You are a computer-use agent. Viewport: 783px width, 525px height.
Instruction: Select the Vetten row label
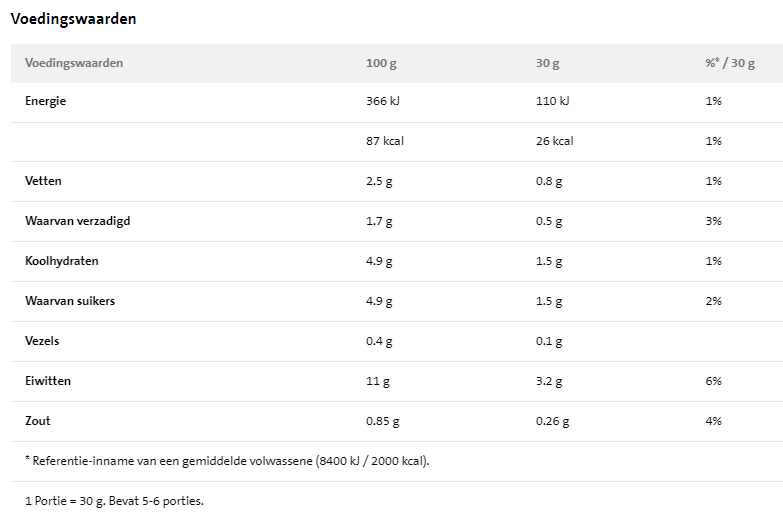point(43,181)
